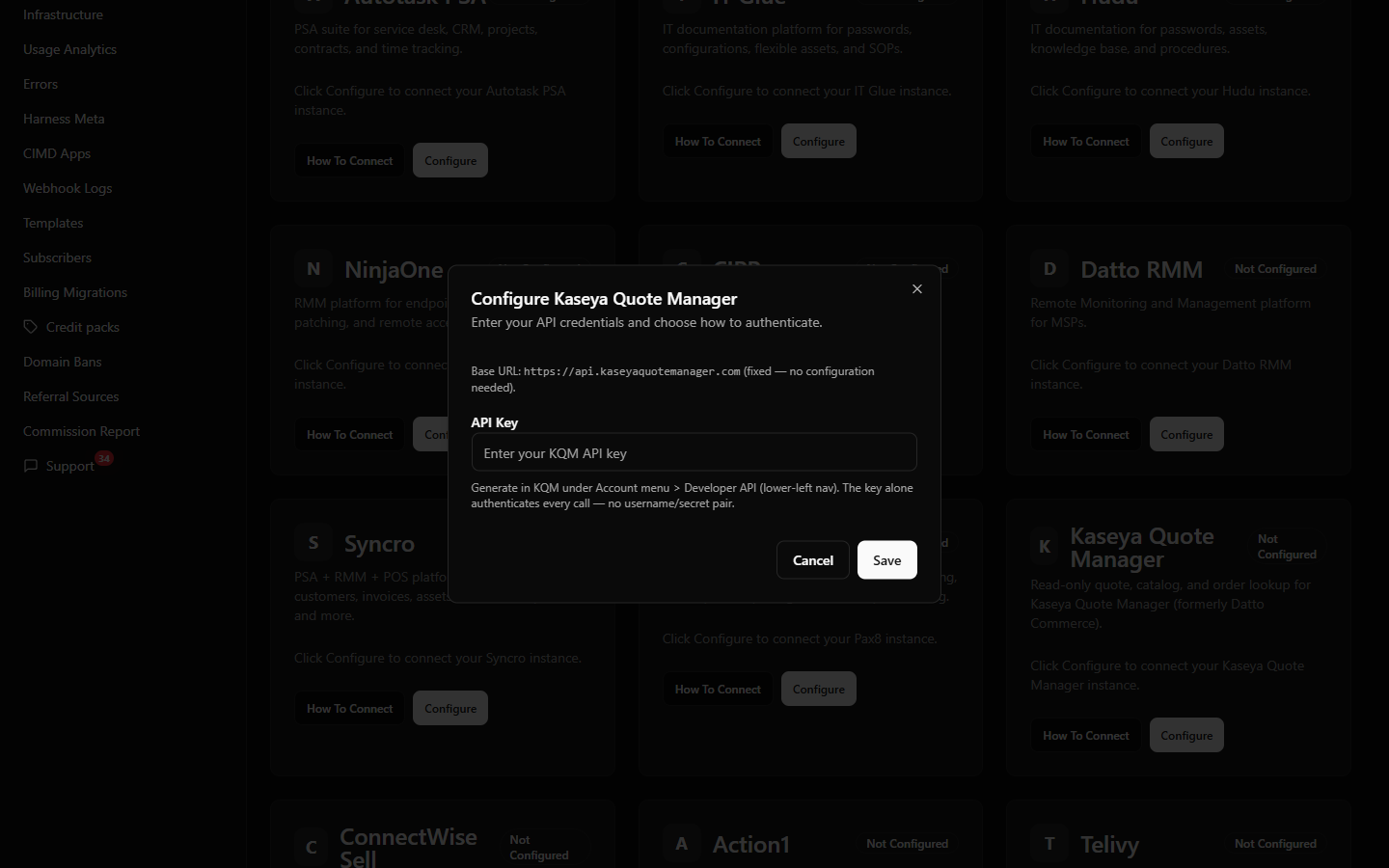View Referral Sources

(x=71, y=396)
